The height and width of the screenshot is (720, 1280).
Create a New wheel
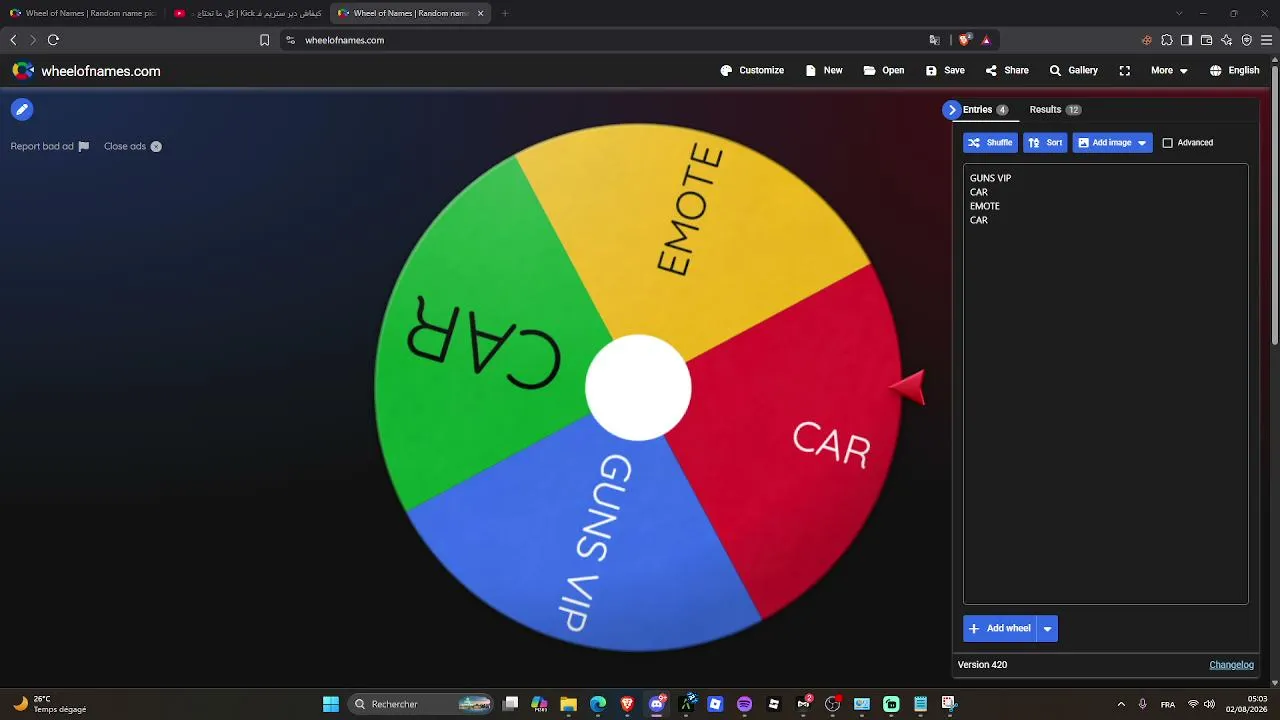point(824,71)
